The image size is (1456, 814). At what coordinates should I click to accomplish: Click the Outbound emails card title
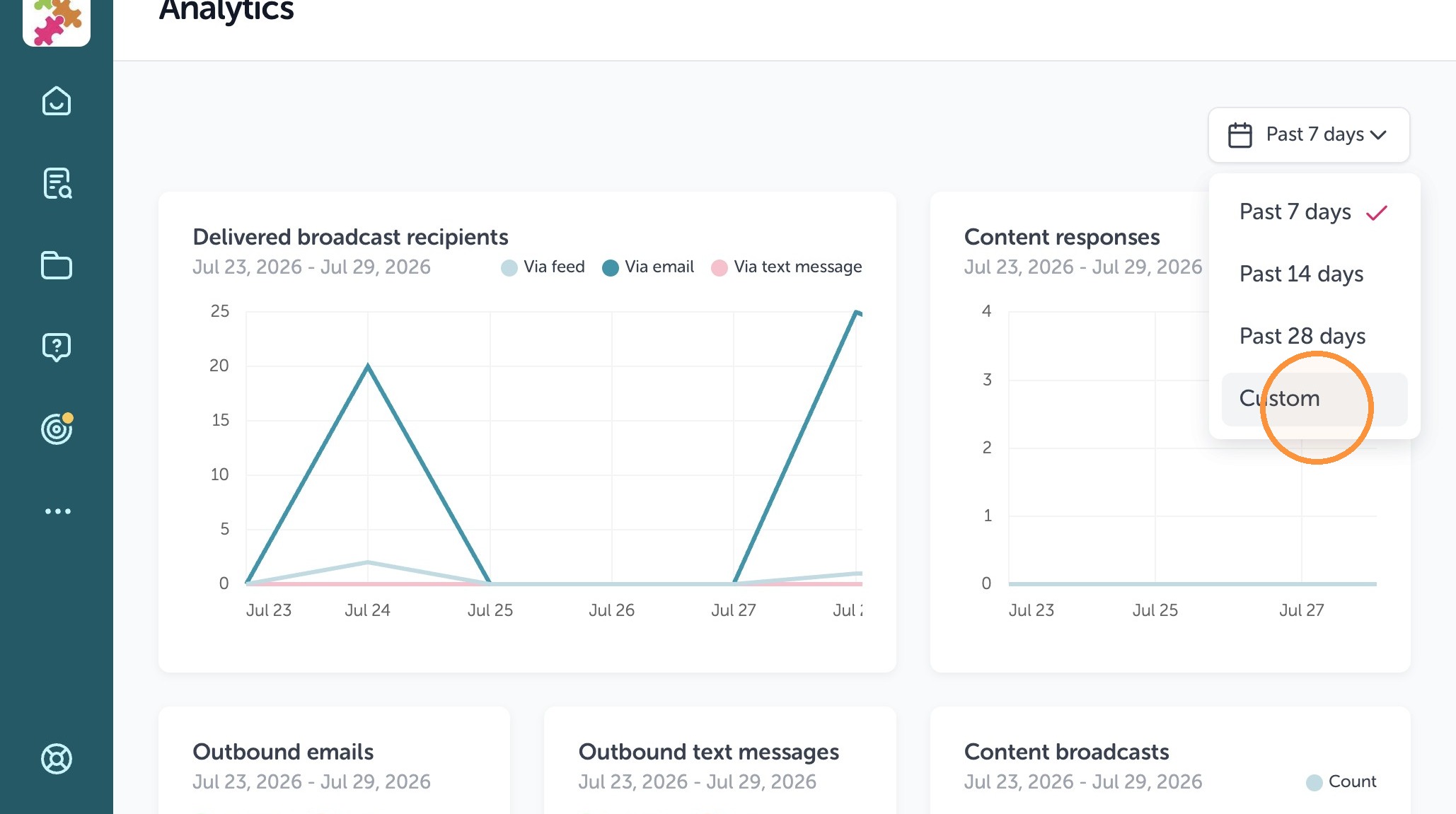click(283, 752)
